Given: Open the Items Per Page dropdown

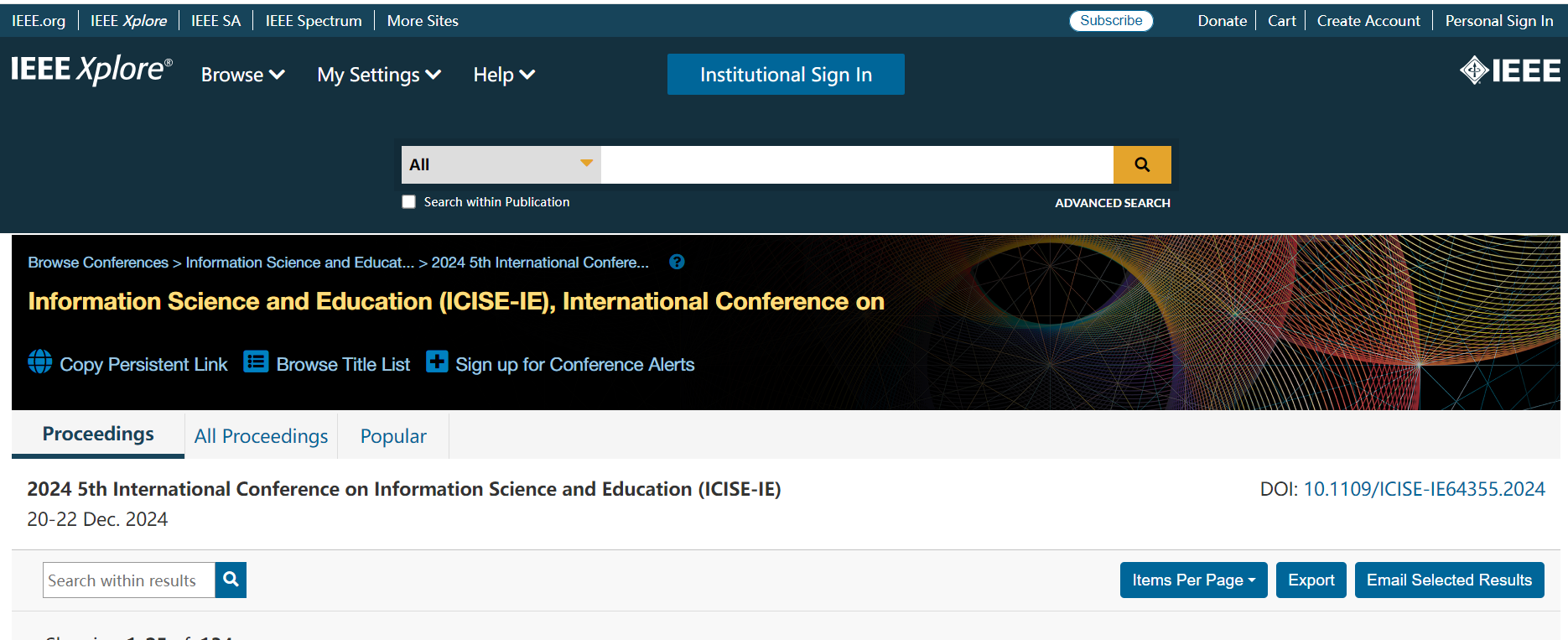Looking at the screenshot, I should pos(1193,580).
